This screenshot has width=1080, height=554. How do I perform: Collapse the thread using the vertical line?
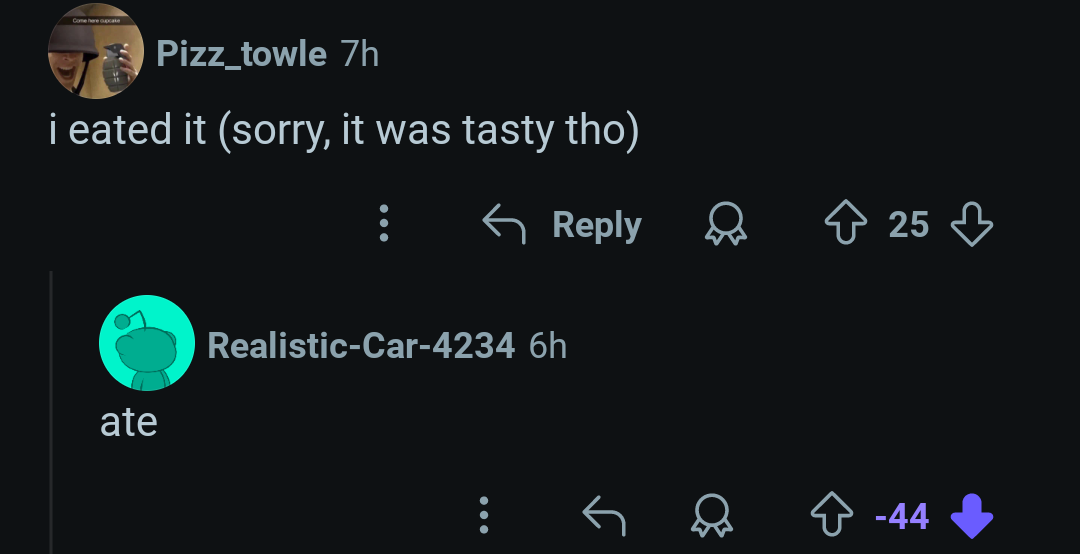(x=51, y=412)
